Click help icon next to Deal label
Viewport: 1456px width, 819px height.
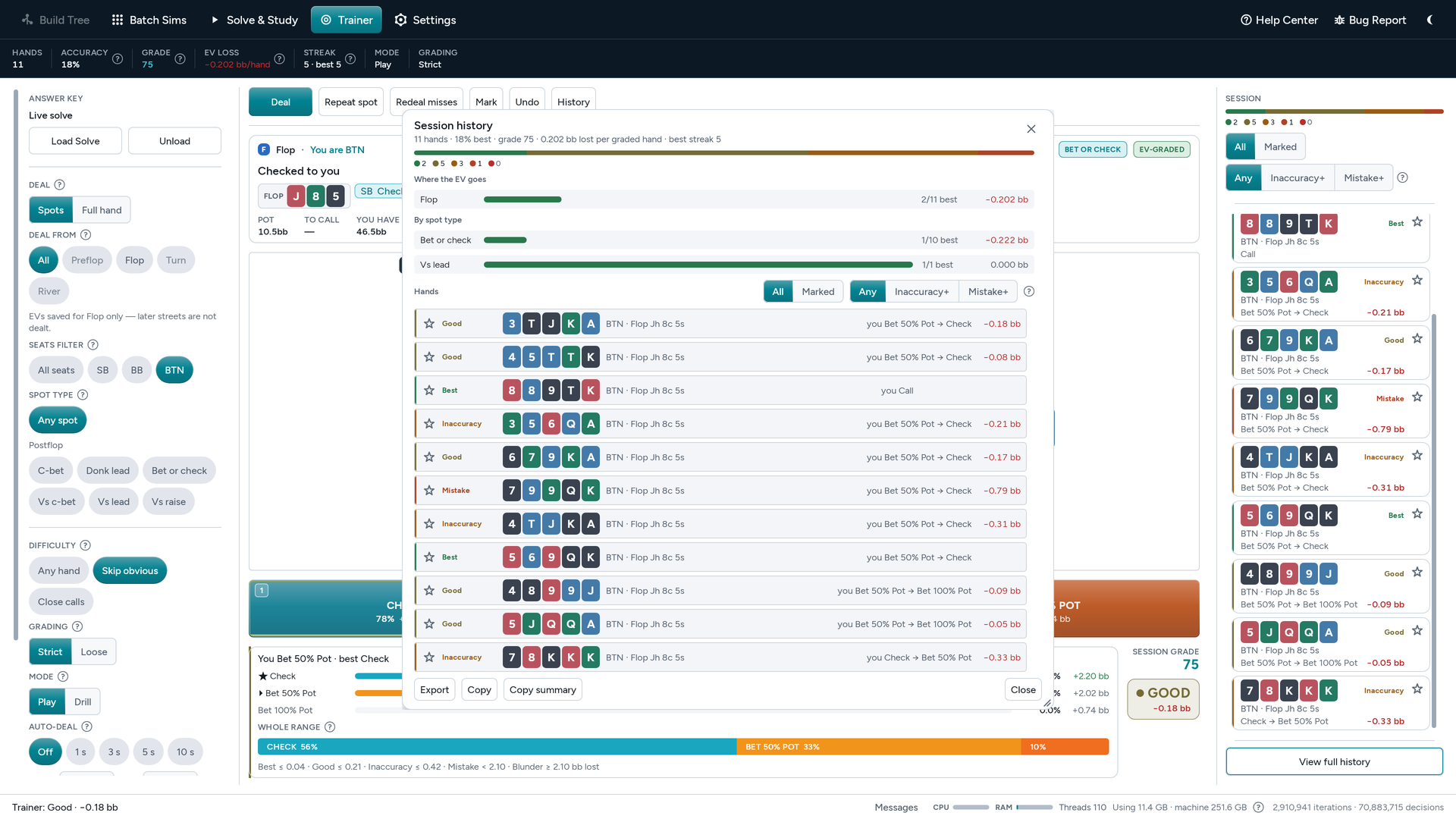coord(59,185)
